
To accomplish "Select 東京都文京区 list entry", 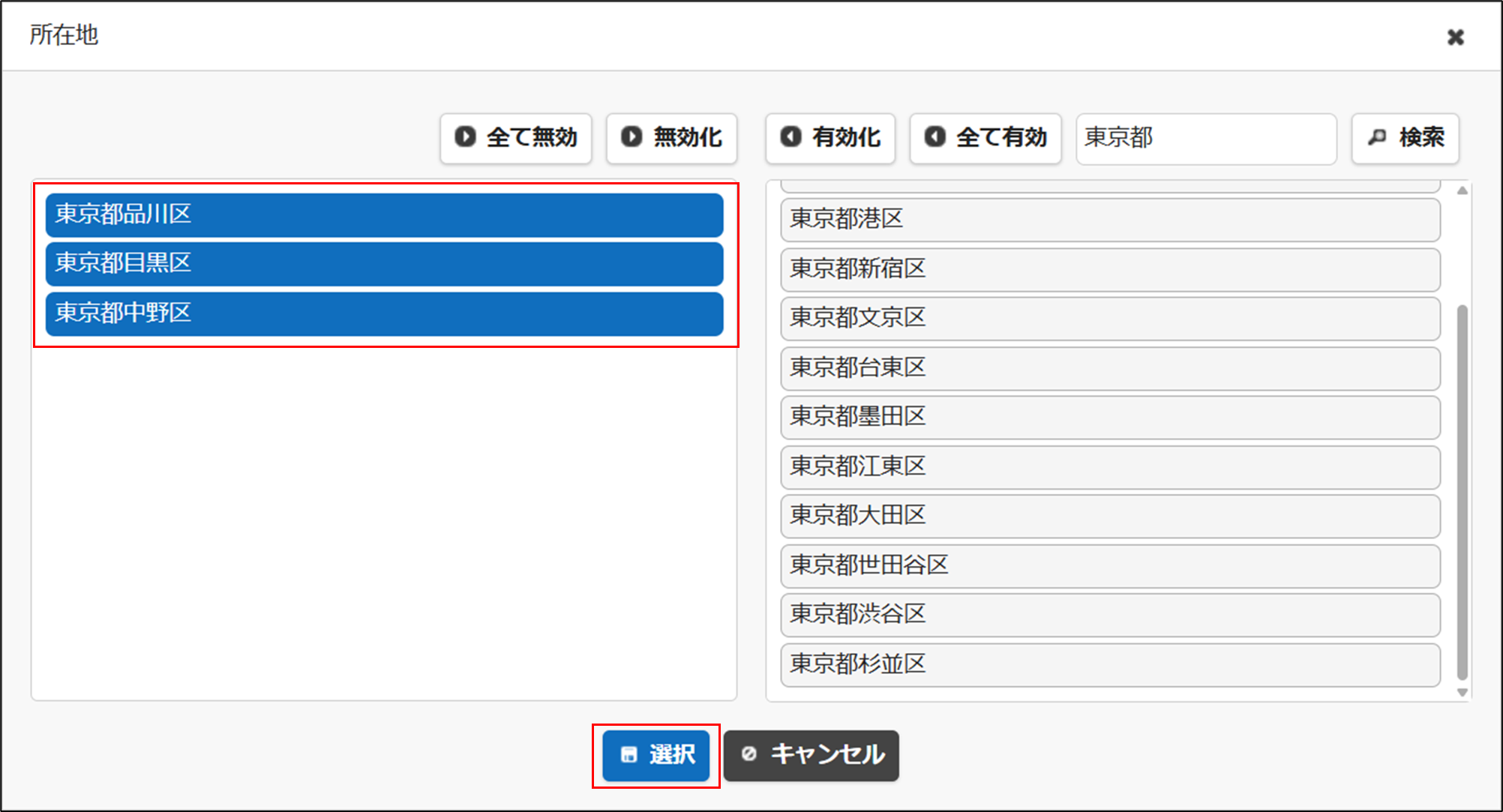I will pyautogui.click(x=1110, y=318).
